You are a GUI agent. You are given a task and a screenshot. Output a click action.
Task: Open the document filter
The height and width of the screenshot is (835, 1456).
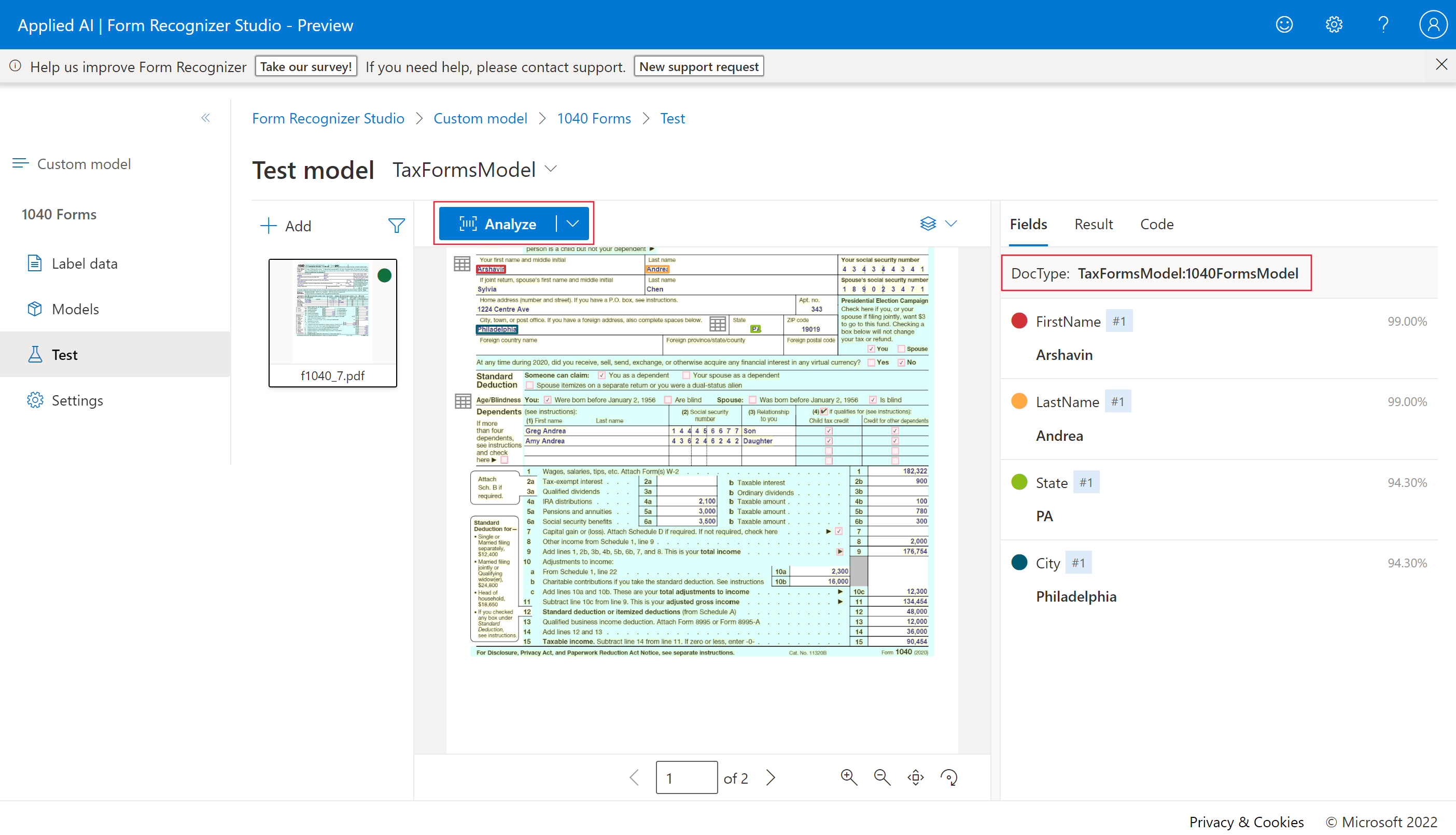(396, 226)
